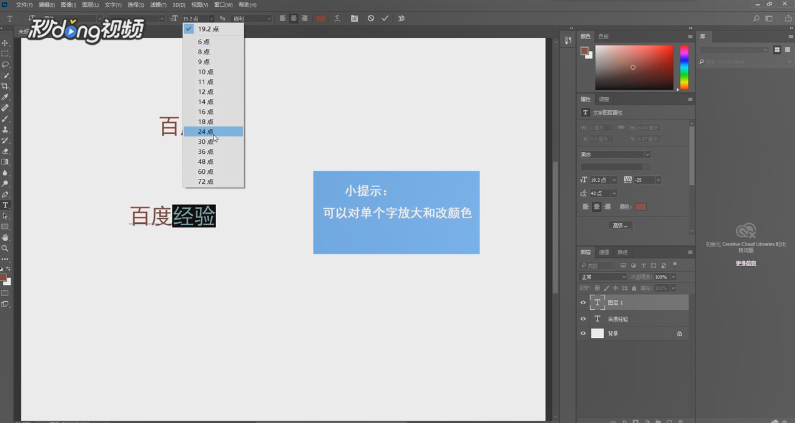Open layer blend mode dropdown 正常
Screen dimensions: 795x423
(x=603, y=277)
